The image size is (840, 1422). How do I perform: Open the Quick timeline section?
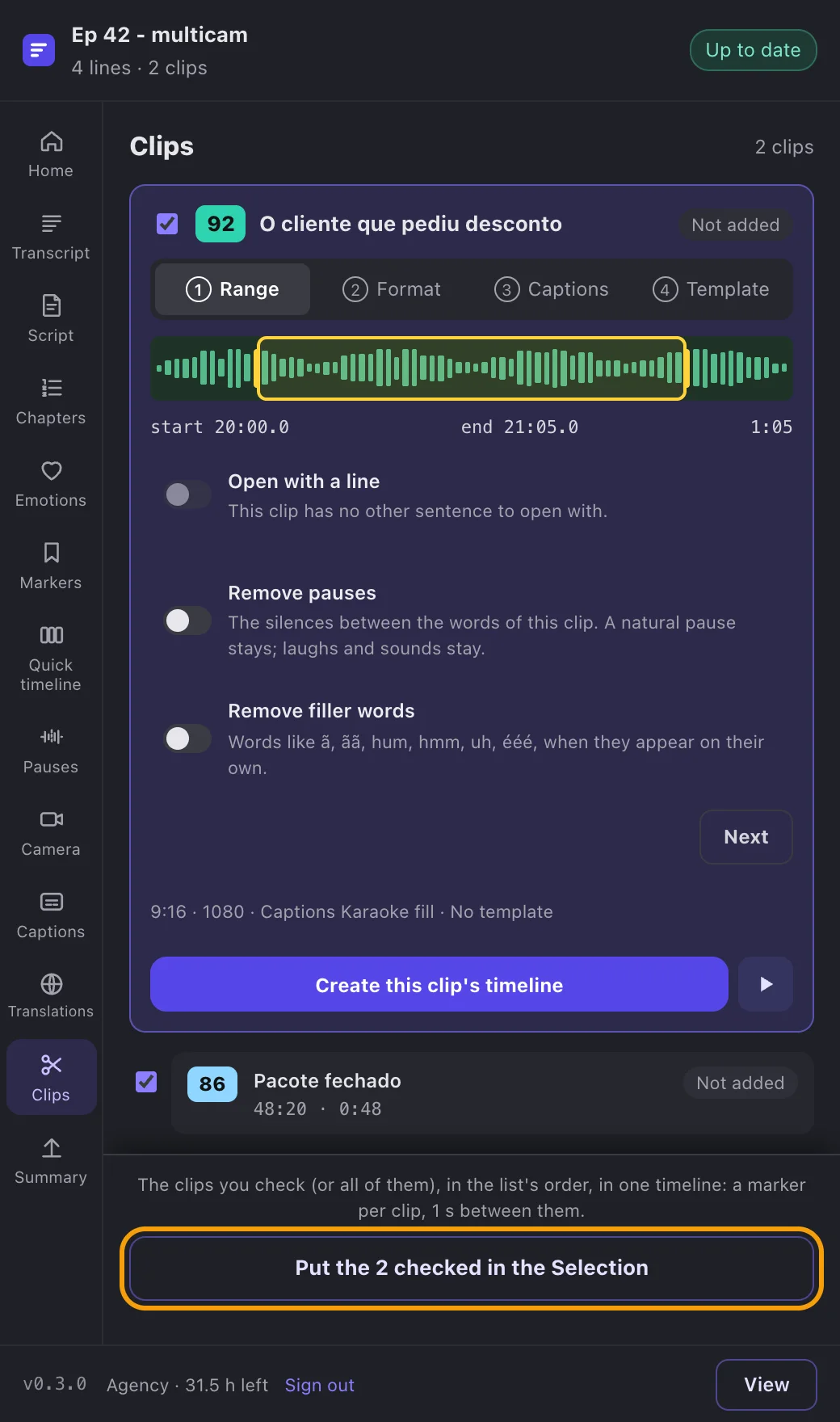pyautogui.click(x=51, y=658)
